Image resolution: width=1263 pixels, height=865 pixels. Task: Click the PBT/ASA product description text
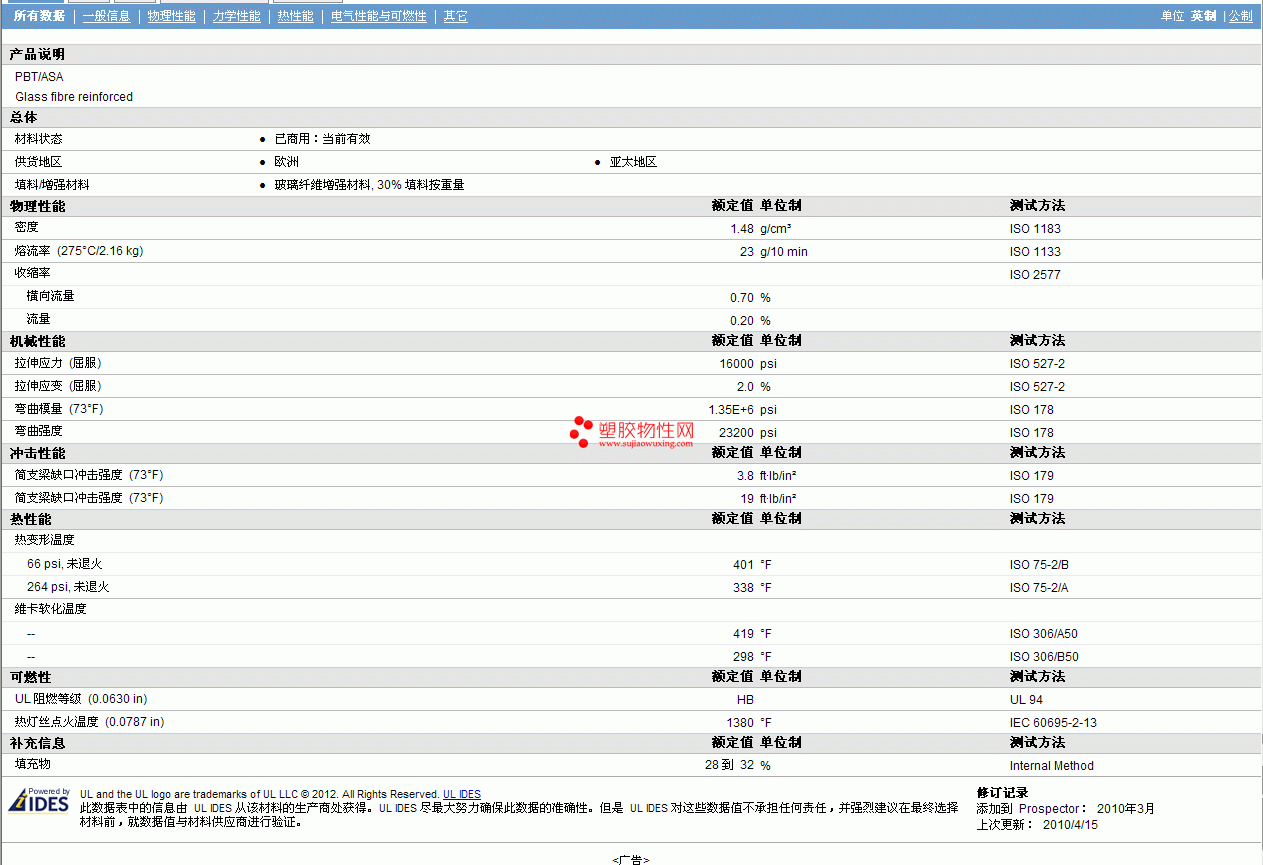pyautogui.click(x=40, y=76)
